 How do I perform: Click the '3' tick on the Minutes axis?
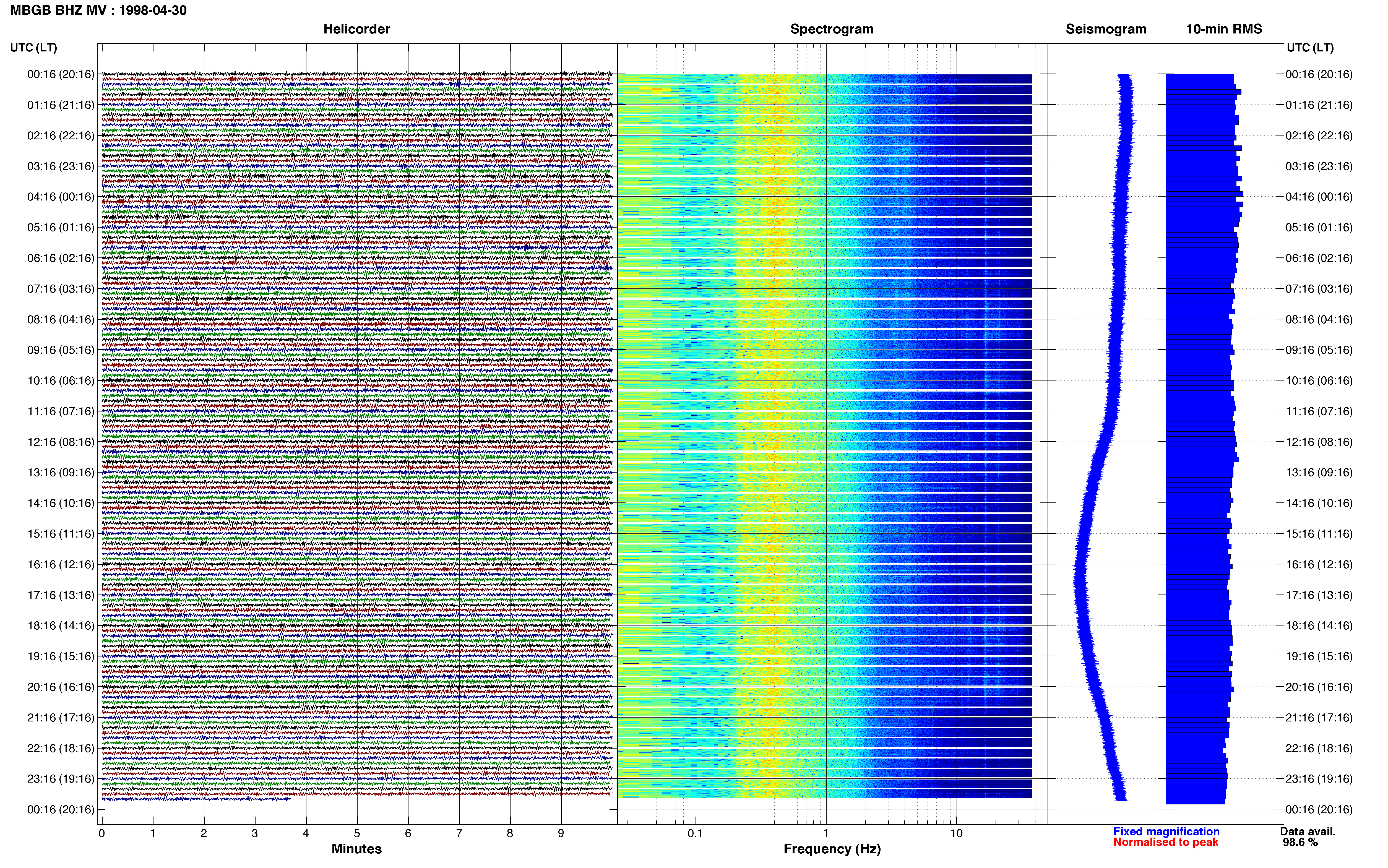(255, 833)
